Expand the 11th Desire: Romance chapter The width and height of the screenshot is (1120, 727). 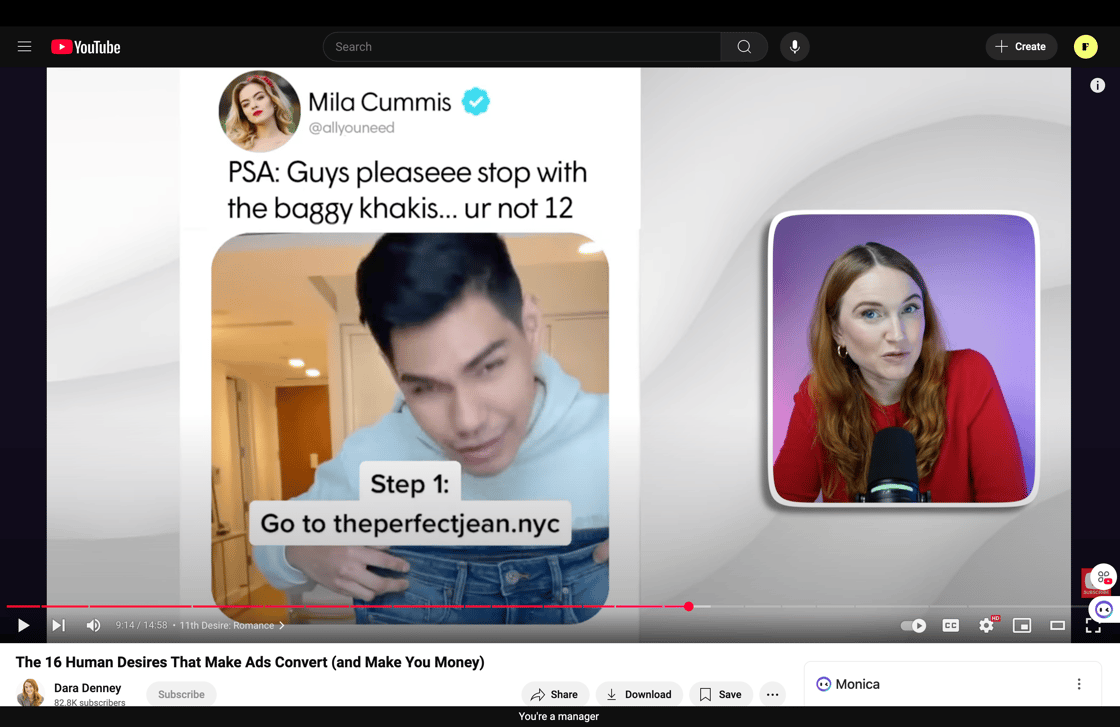pyautogui.click(x=231, y=625)
